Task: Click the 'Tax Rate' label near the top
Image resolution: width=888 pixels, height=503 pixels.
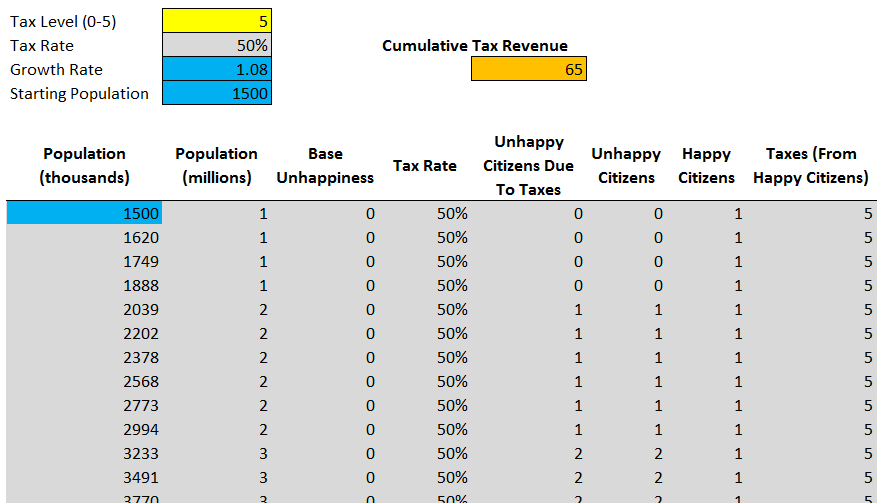Action: pyautogui.click(x=42, y=45)
